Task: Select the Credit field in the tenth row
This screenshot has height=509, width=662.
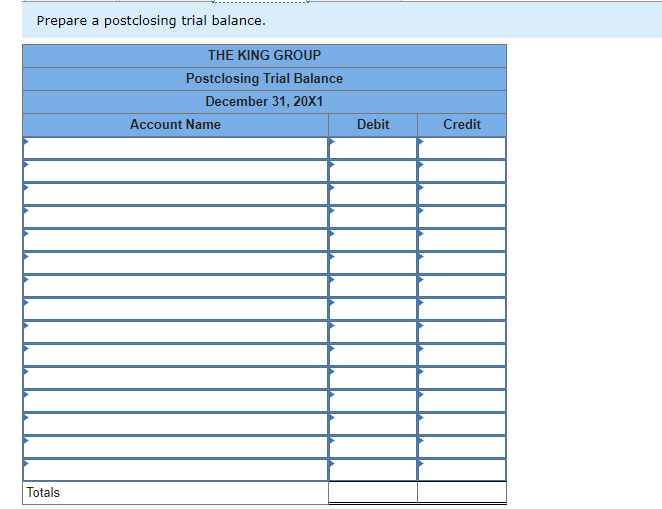Action: [x=462, y=355]
